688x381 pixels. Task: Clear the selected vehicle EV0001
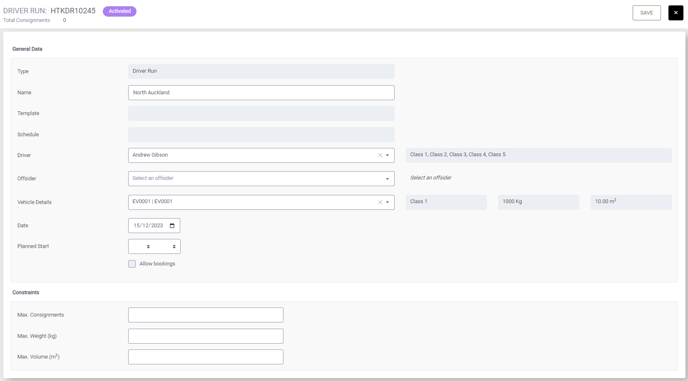pos(380,202)
